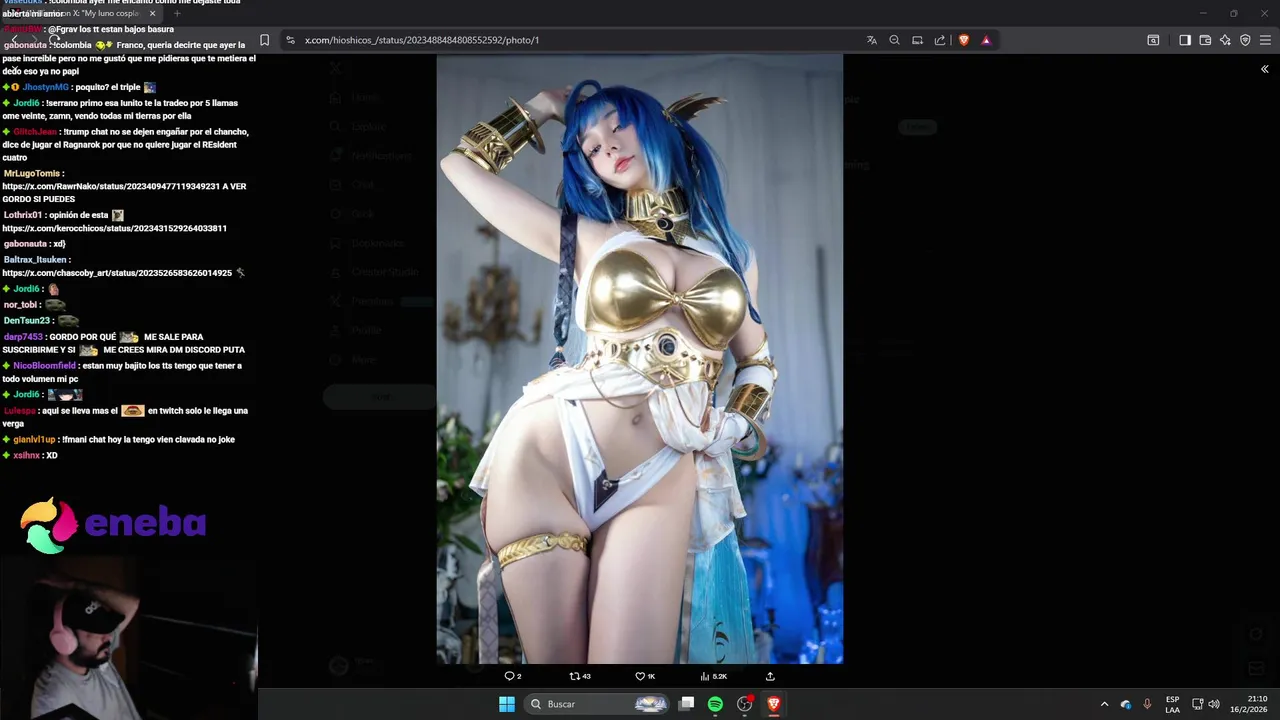The width and height of the screenshot is (1280, 720).
Task: Open the page translate icon
Action: tap(872, 40)
